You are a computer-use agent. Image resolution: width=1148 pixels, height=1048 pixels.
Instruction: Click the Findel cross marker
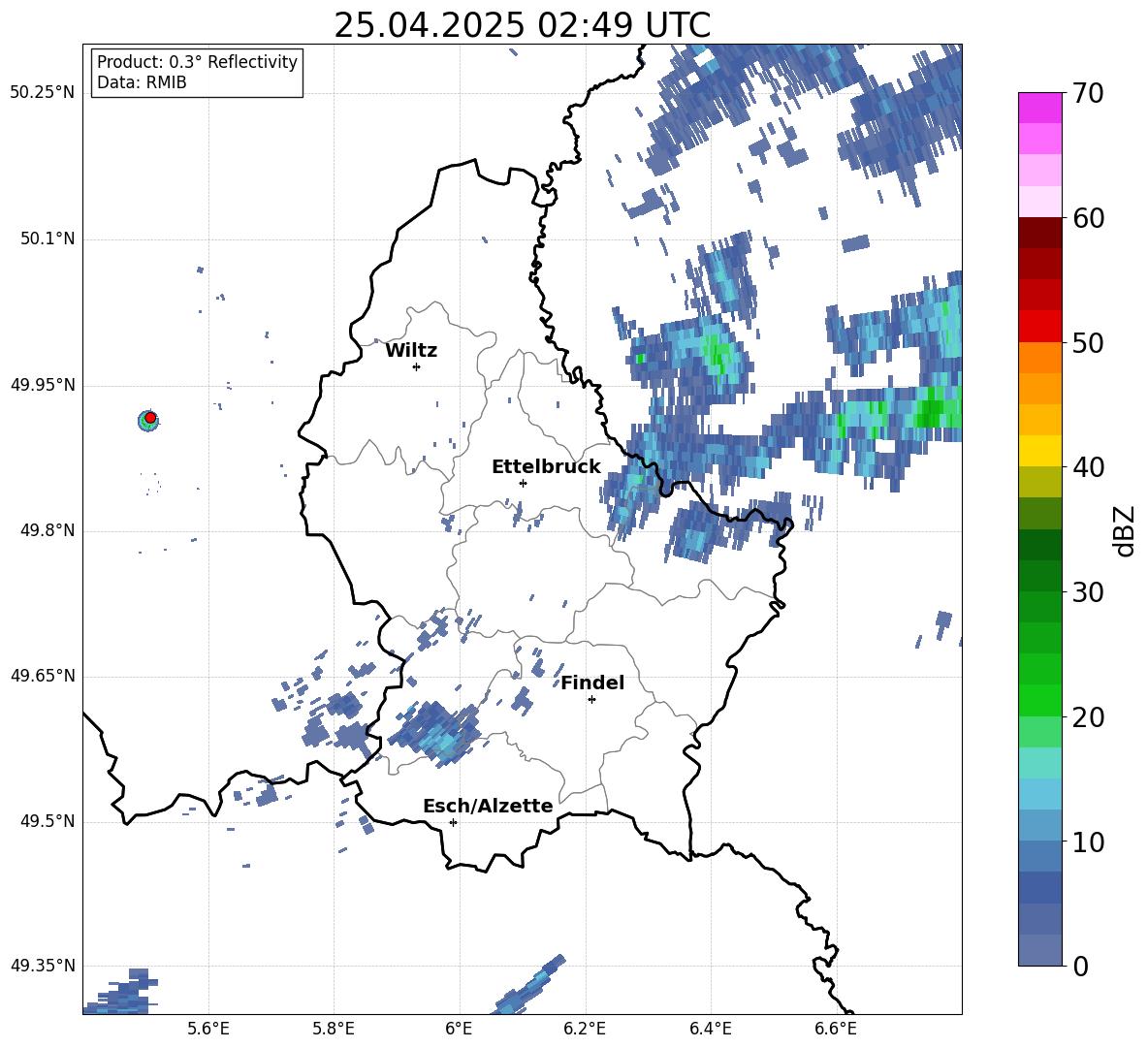pyautogui.click(x=591, y=700)
